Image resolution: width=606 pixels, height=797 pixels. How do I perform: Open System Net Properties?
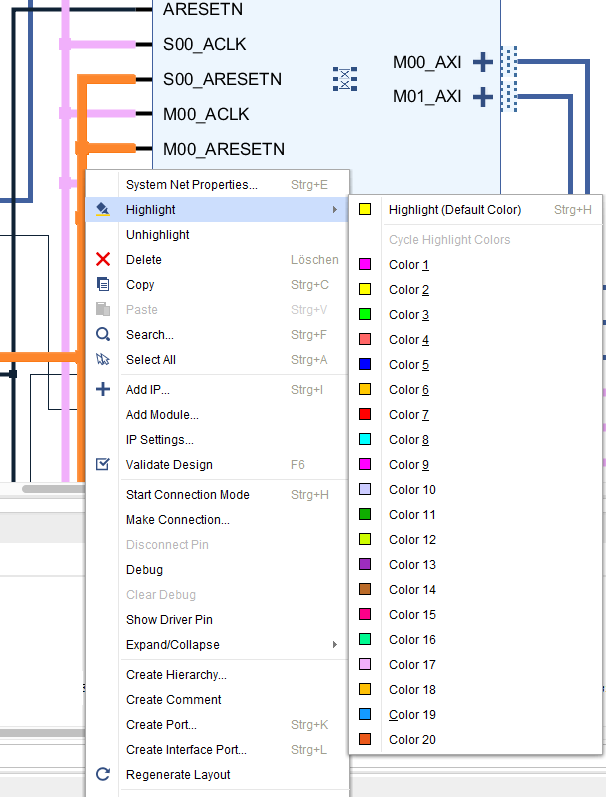click(x=218, y=185)
